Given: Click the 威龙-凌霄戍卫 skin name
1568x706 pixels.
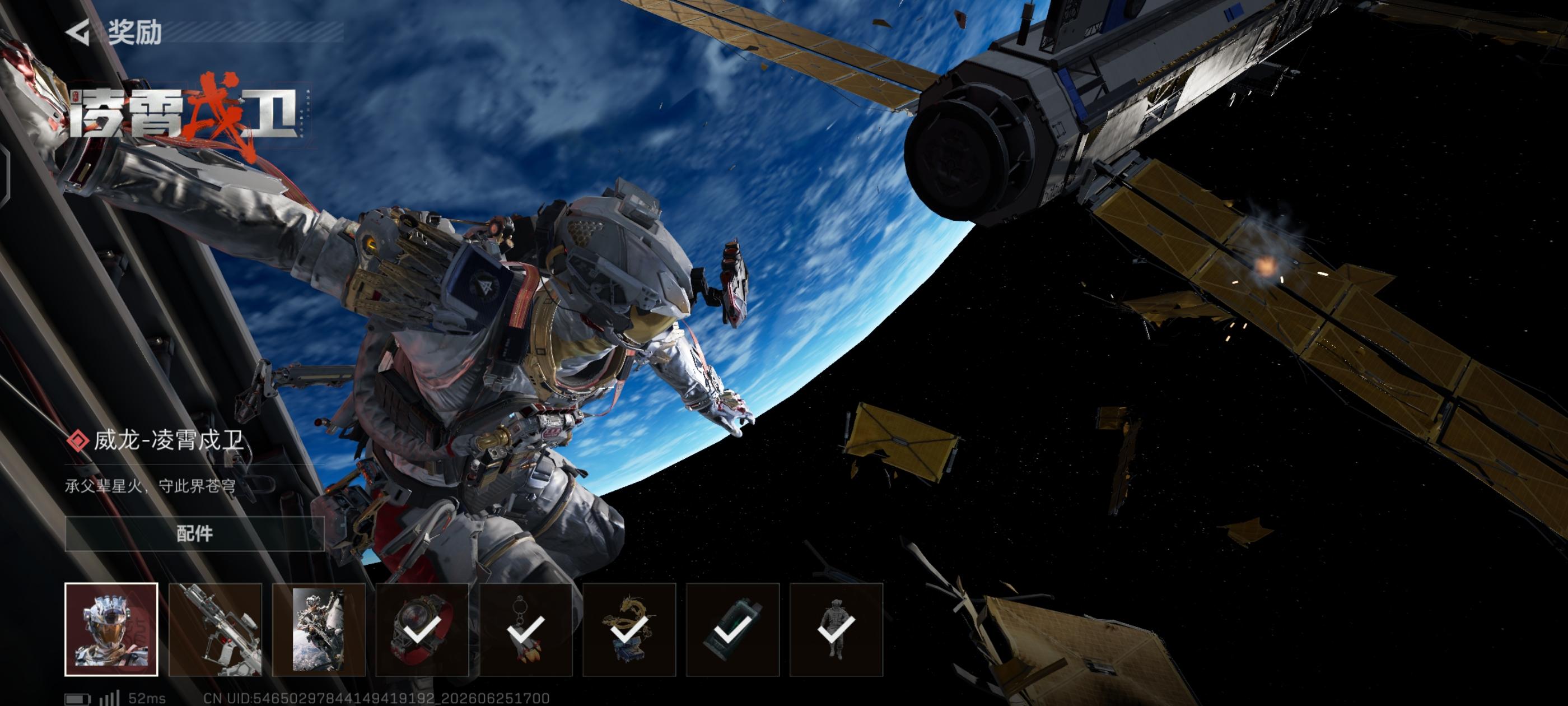Looking at the screenshot, I should (169, 440).
